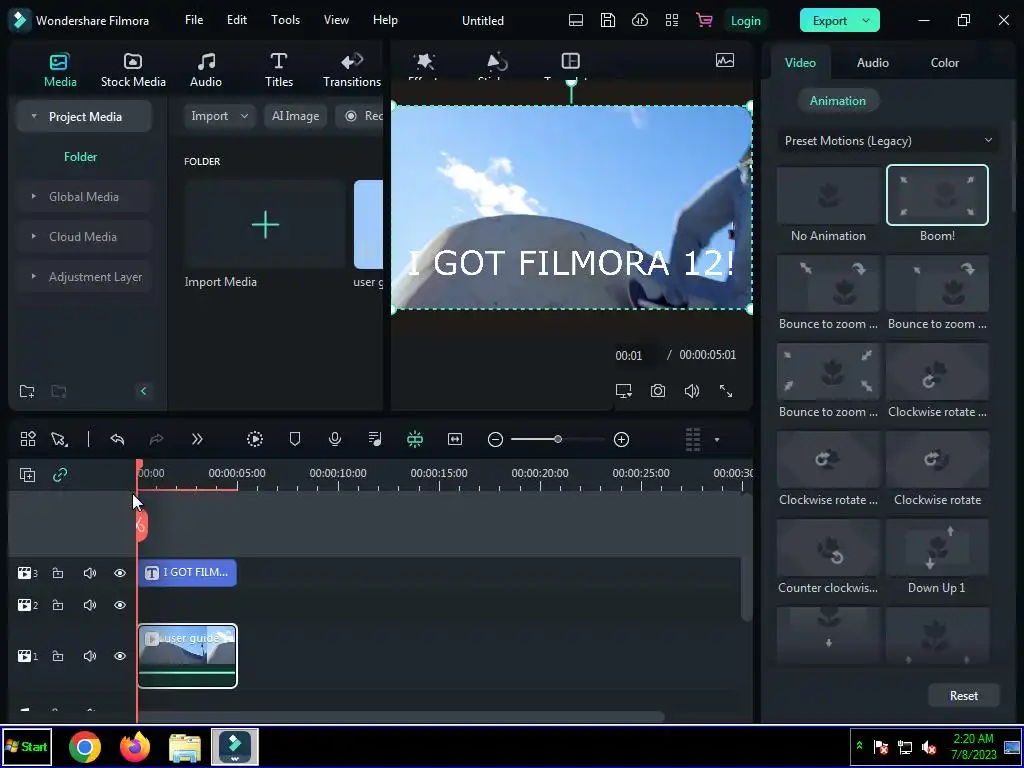This screenshot has height=768, width=1024.
Task: Select the Animation sub-tab
Action: pos(838,101)
